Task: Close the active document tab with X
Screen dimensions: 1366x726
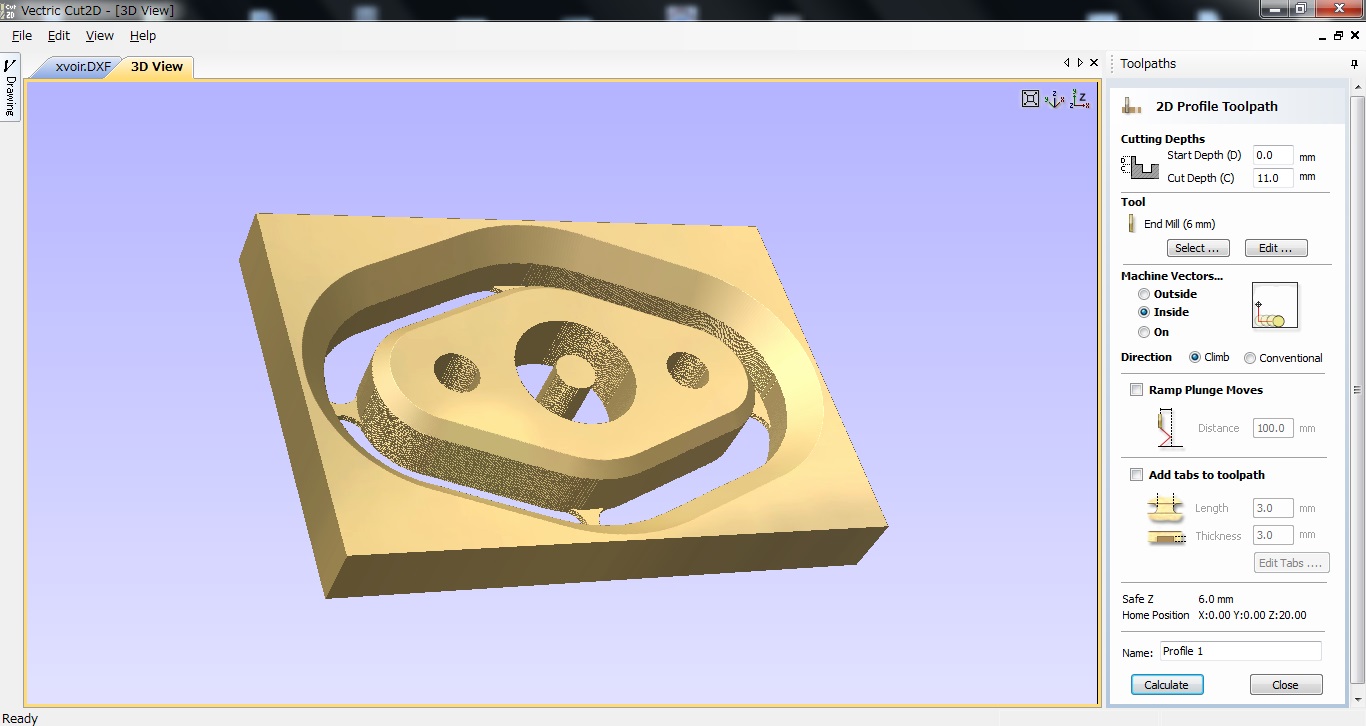Action: click(1093, 63)
